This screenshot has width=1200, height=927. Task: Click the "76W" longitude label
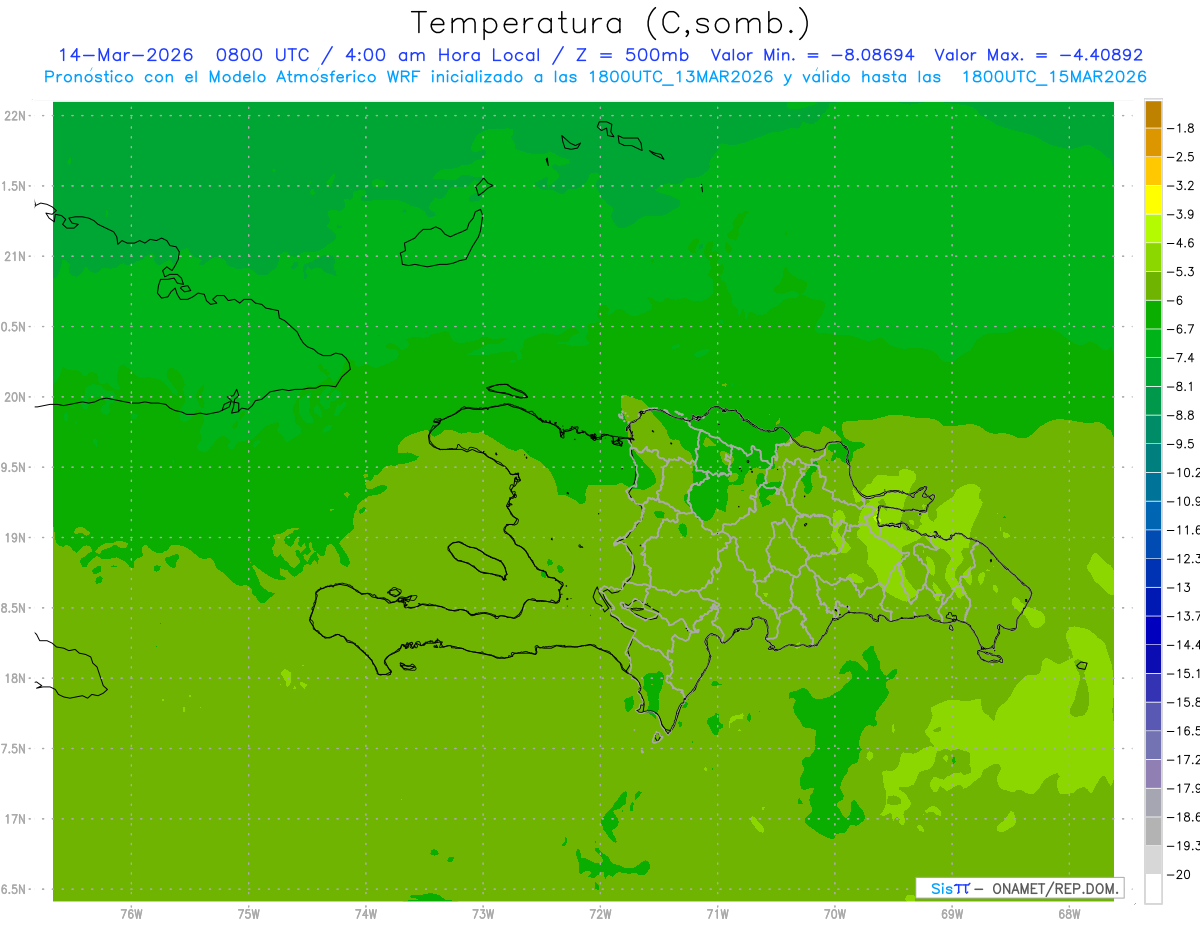131,914
